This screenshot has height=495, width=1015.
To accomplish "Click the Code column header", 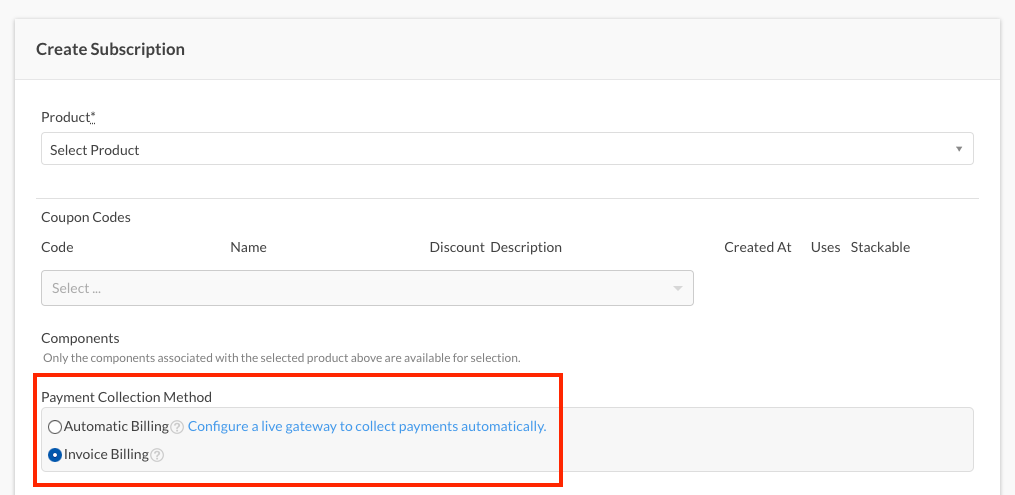I will [x=57, y=247].
